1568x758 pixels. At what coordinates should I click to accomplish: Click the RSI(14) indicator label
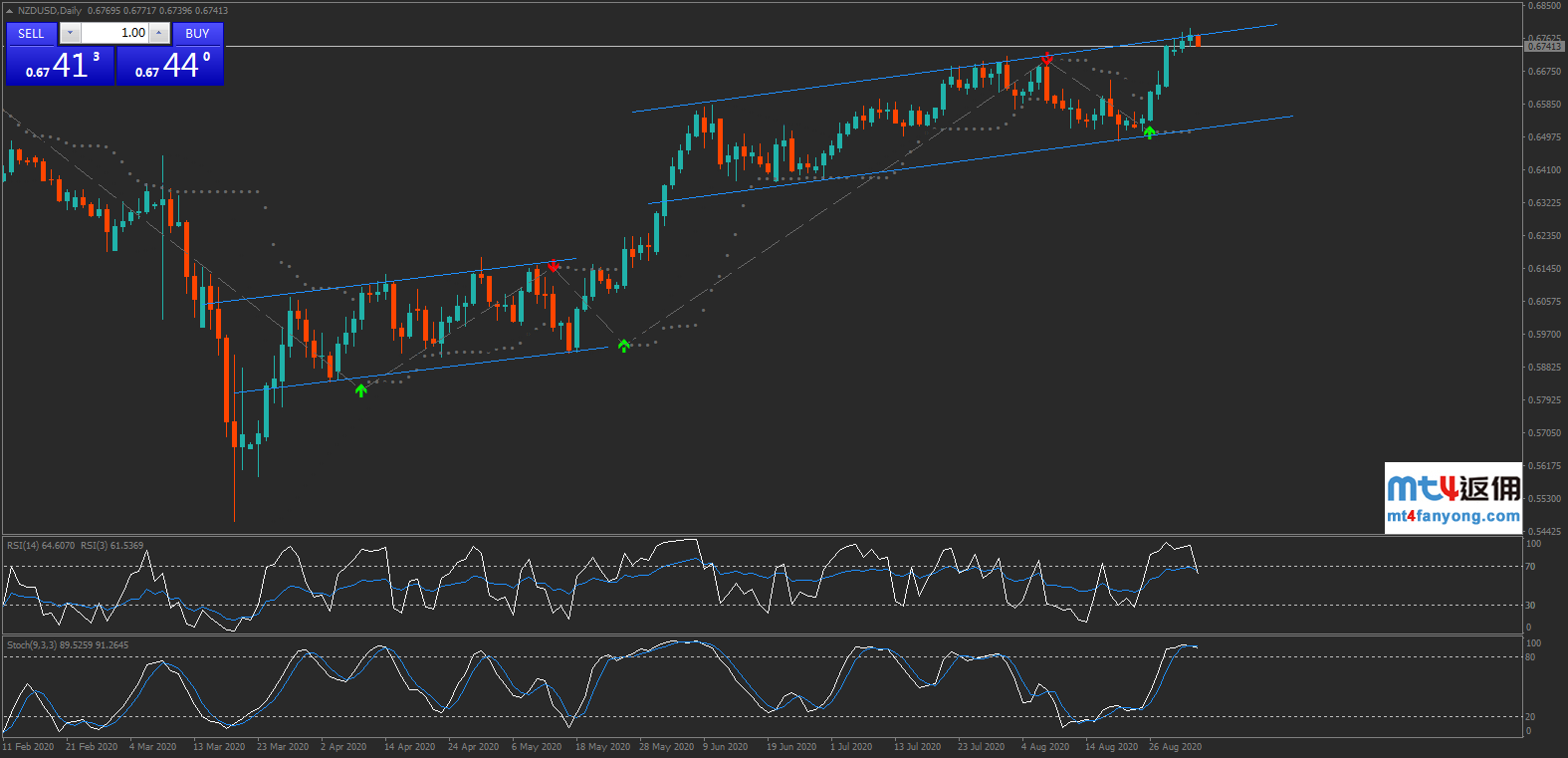[41, 546]
